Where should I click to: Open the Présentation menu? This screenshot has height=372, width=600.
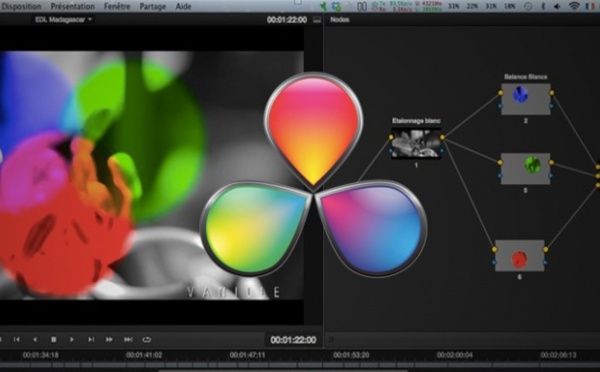tap(73, 7)
